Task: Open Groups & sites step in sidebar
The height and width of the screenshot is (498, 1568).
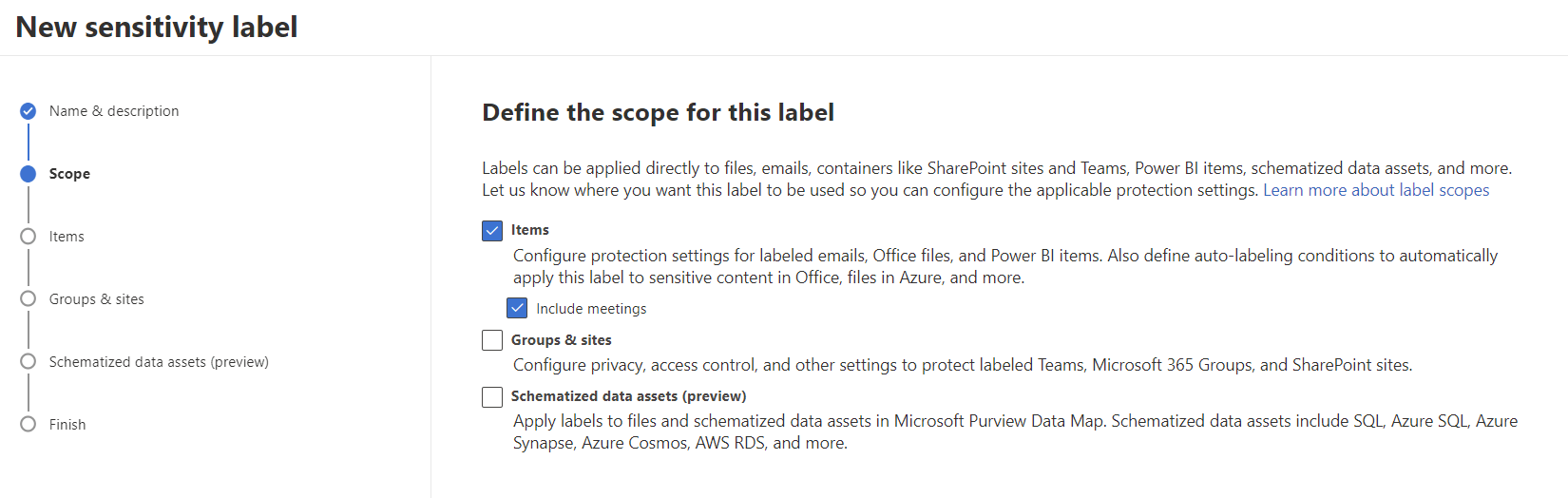Action: (x=97, y=299)
